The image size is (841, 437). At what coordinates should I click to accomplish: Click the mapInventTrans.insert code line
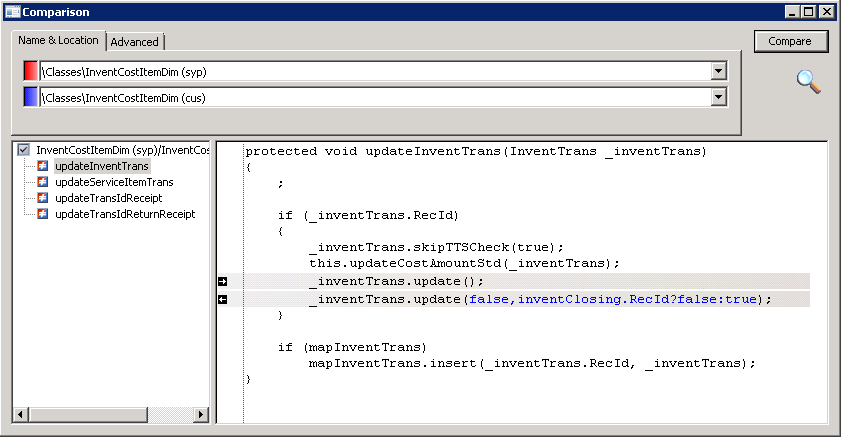[x=532, y=364]
